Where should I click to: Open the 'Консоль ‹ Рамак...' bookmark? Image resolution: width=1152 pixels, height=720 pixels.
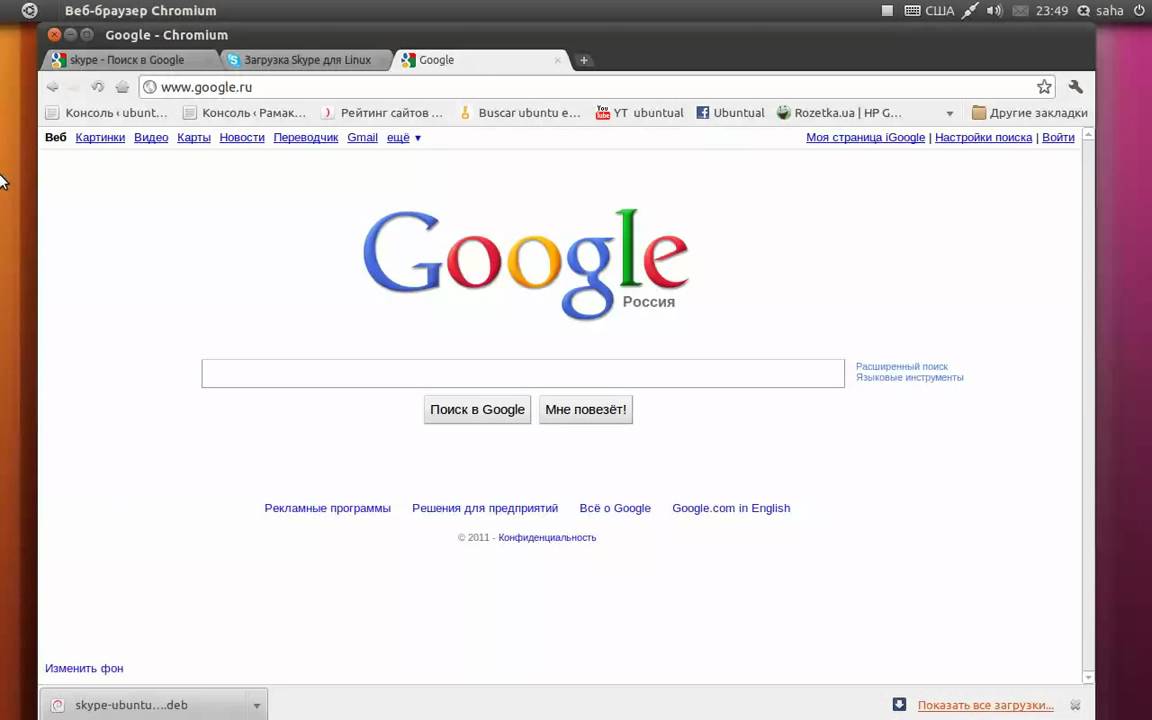click(x=245, y=112)
